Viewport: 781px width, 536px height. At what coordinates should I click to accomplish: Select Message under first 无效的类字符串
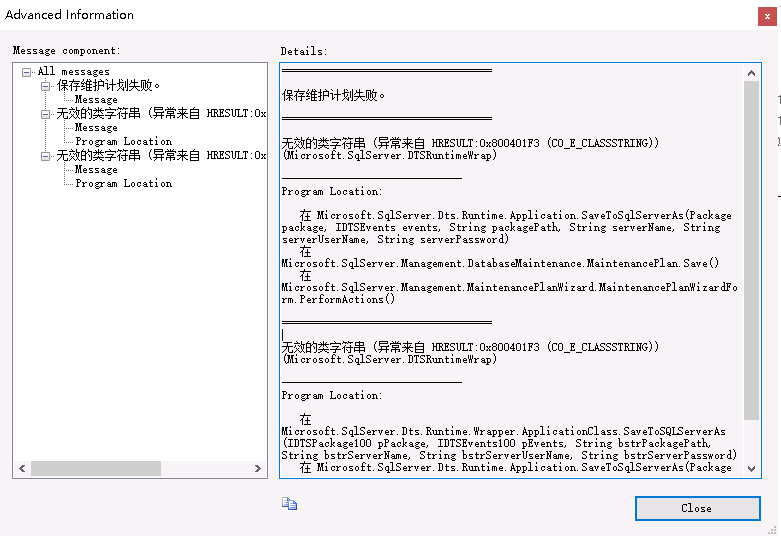tap(96, 128)
